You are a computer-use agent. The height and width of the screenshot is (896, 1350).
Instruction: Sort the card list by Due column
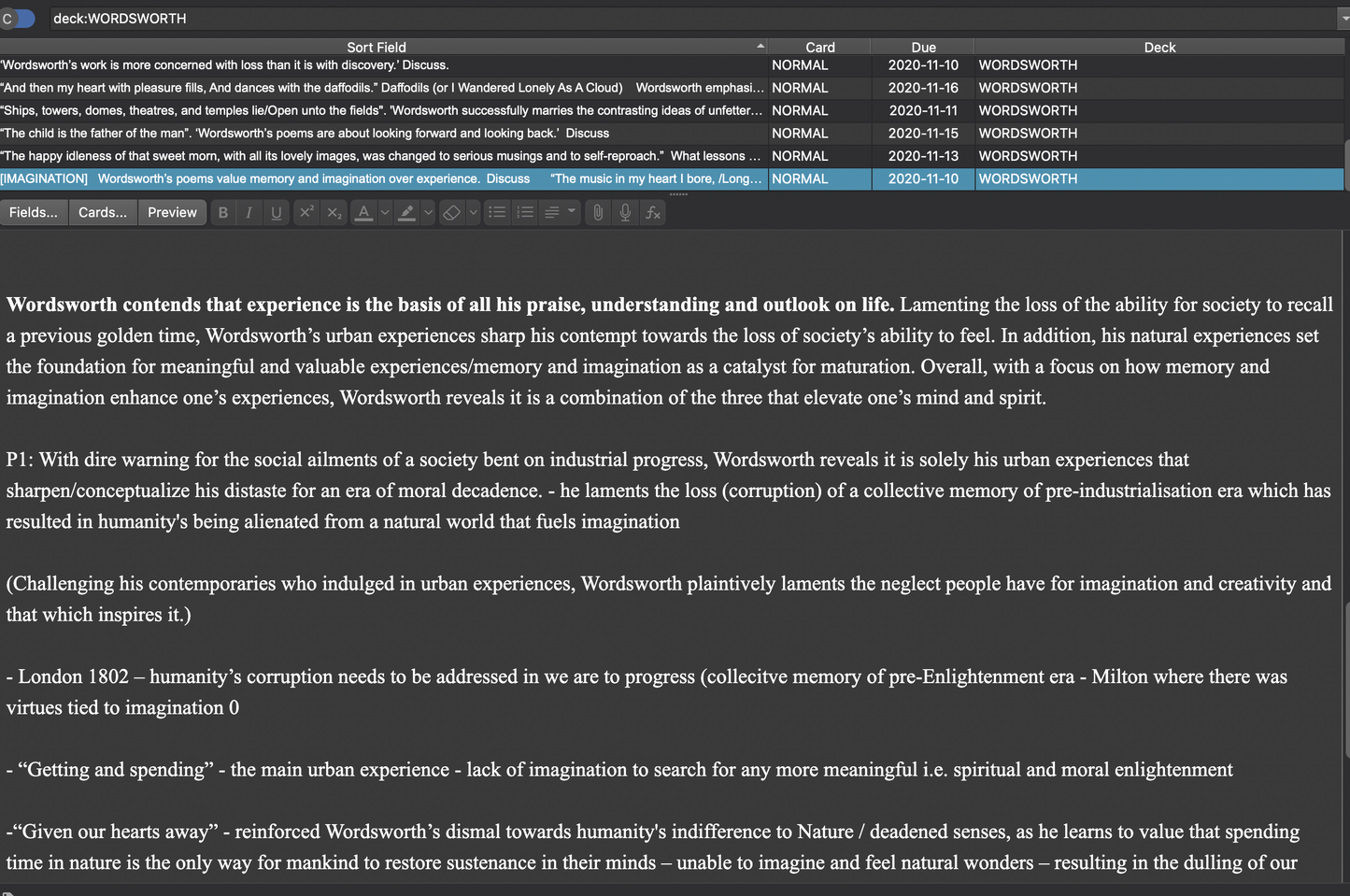(922, 47)
